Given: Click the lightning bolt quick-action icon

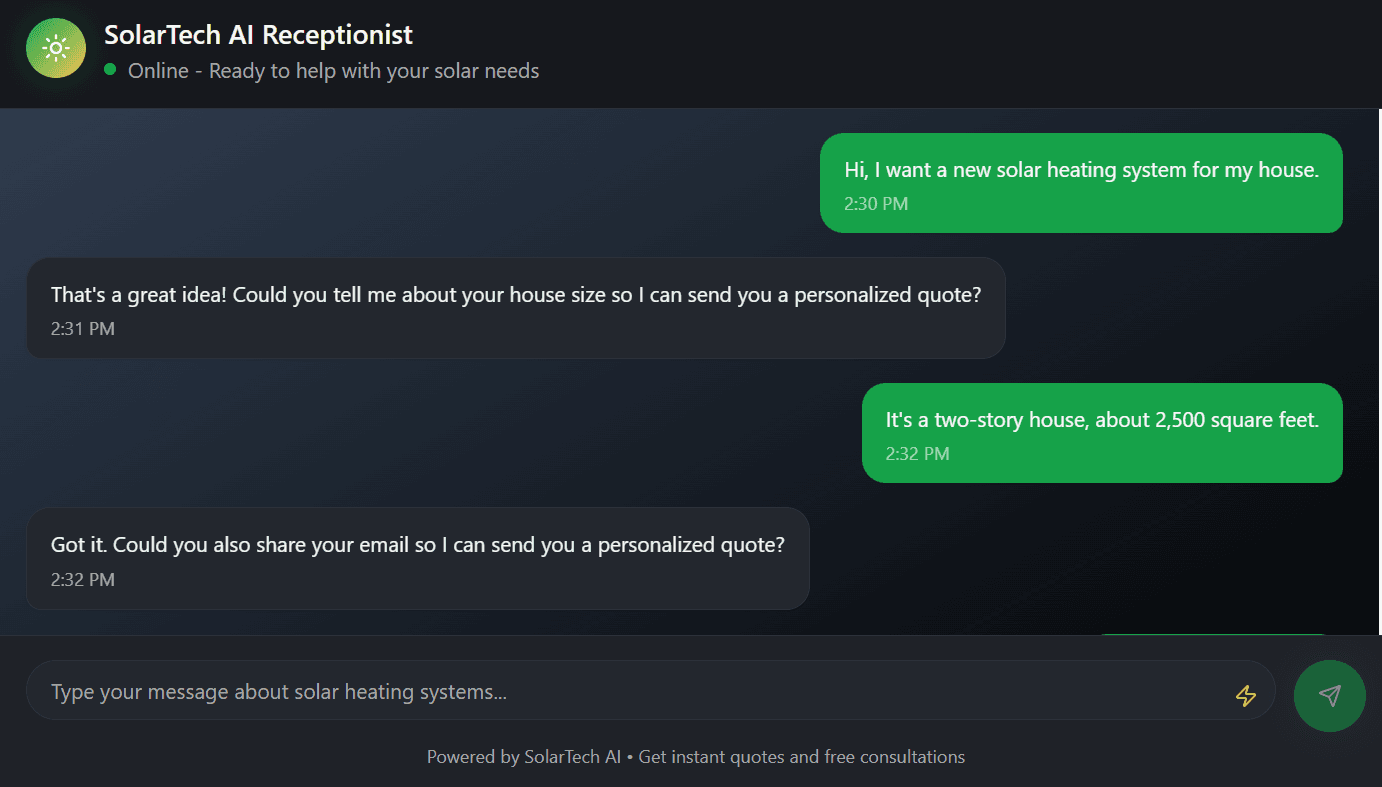Looking at the screenshot, I should [x=1245, y=696].
